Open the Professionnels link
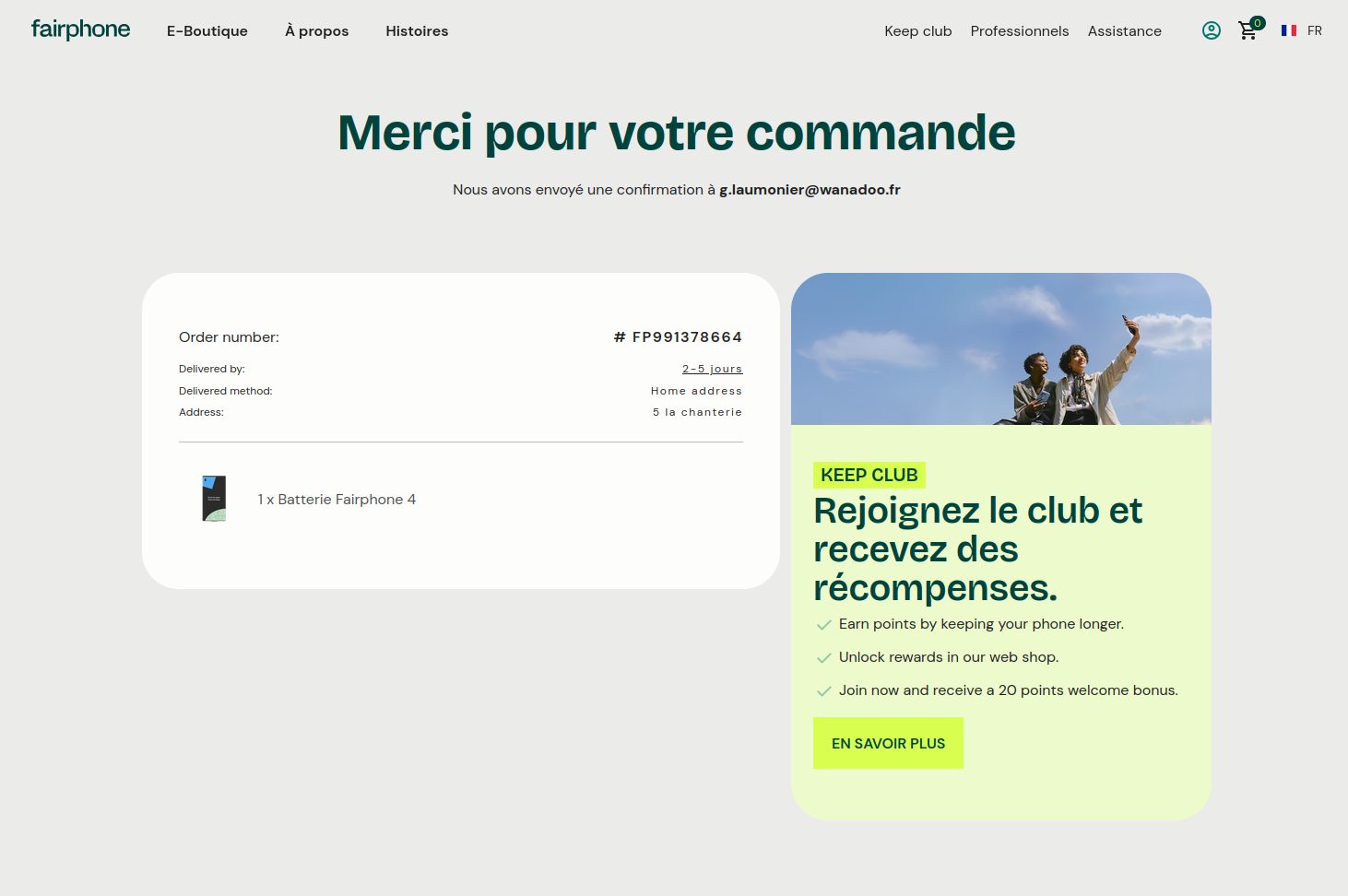Viewport: 1348px width, 896px height. click(x=1019, y=31)
